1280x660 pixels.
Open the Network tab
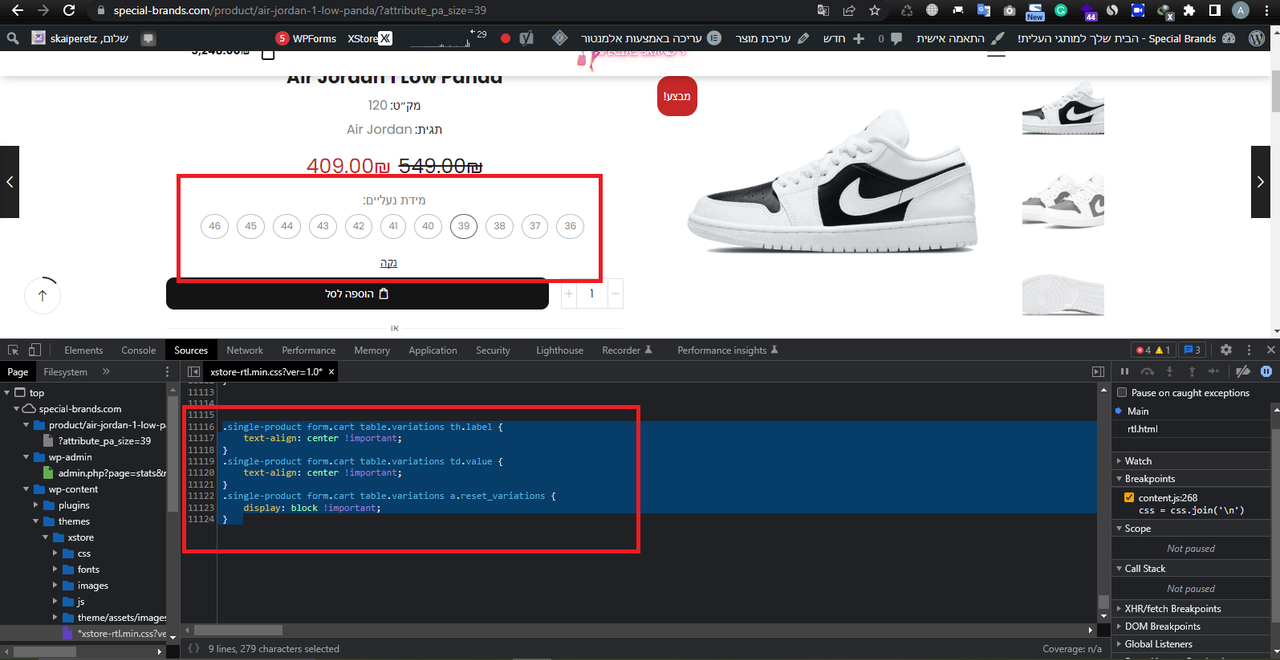tap(244, 350)
